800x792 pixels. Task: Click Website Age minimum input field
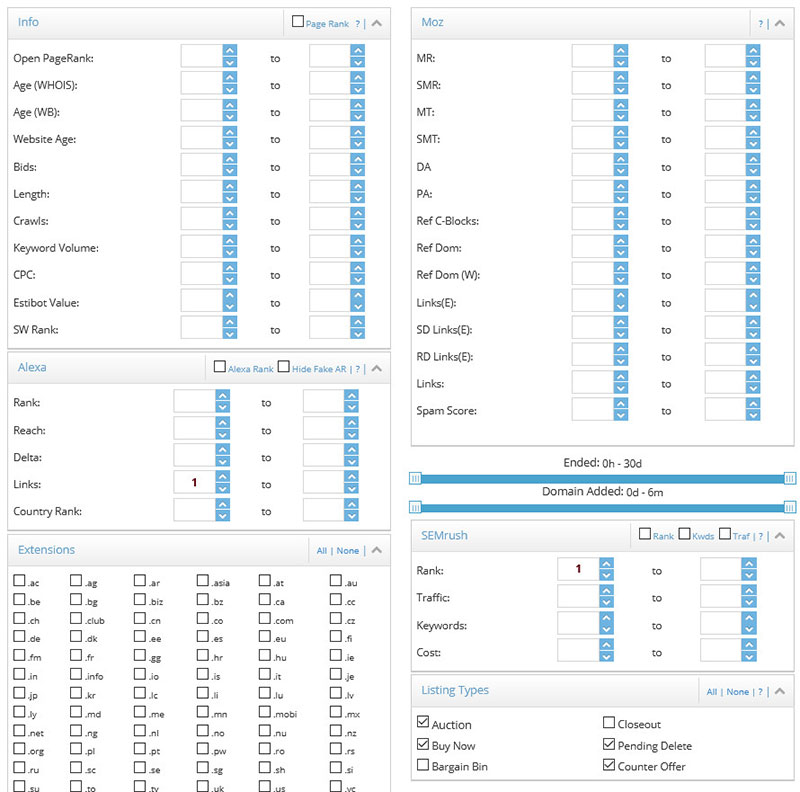pyautogui.click(x=202, y=139)
